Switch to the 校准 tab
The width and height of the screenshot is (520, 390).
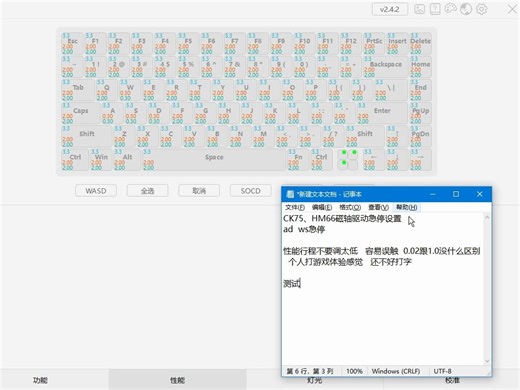pyautogui.click(x=452, y=380)
